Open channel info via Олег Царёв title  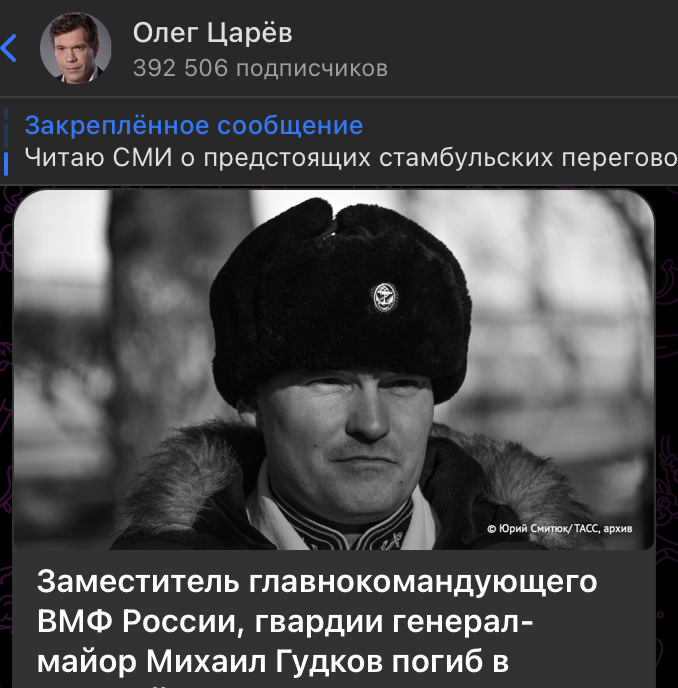(x=213, y=33)
